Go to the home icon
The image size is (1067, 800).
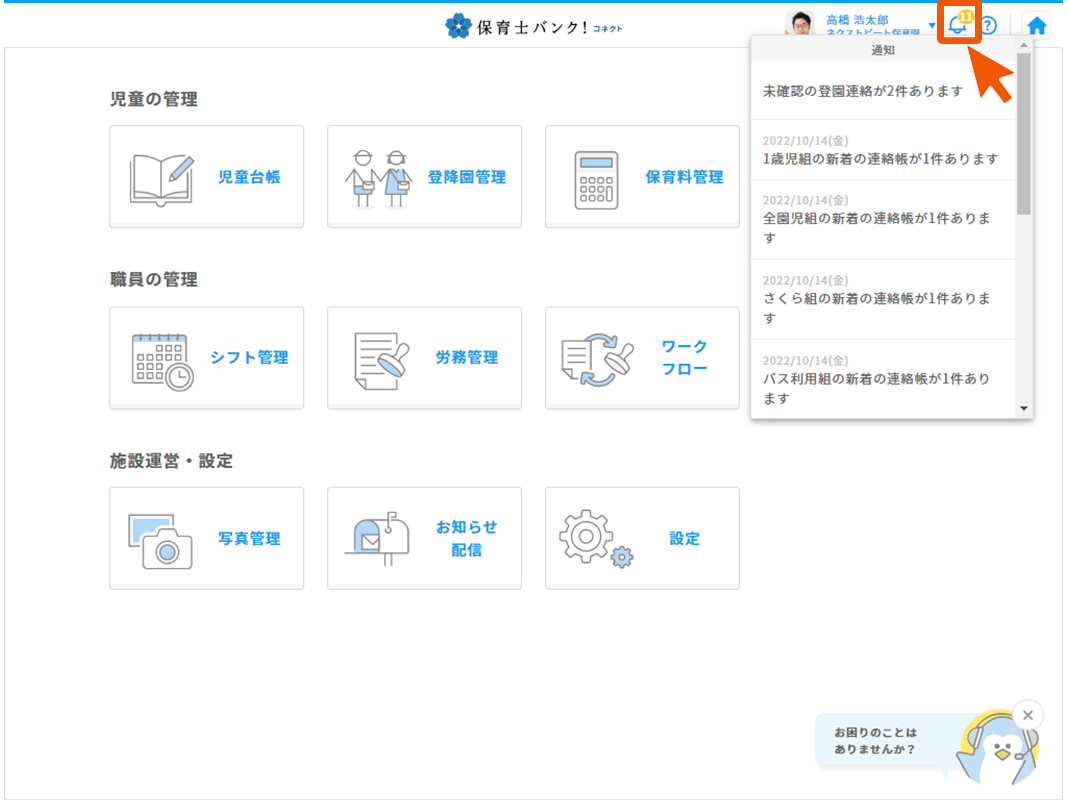[x=1037, y=26]
